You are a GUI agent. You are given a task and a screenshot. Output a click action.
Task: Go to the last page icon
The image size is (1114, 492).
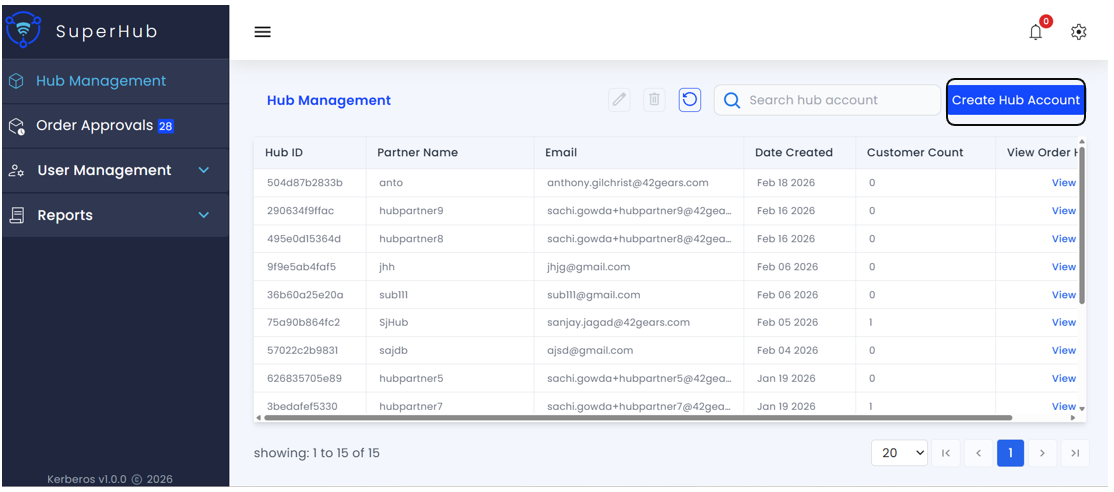click(1075, 453)
